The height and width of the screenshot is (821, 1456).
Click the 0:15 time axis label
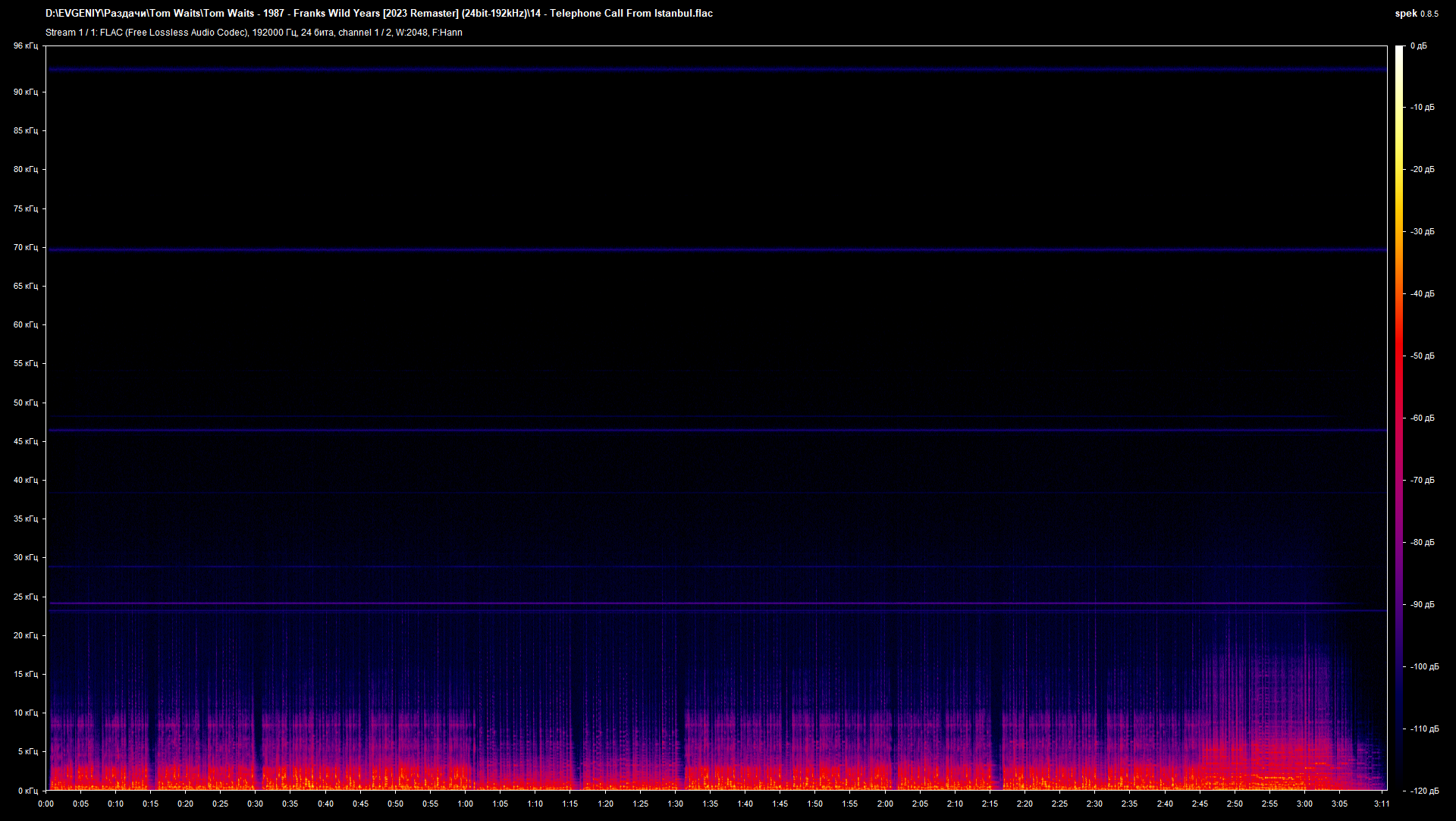tap(151, 804)
